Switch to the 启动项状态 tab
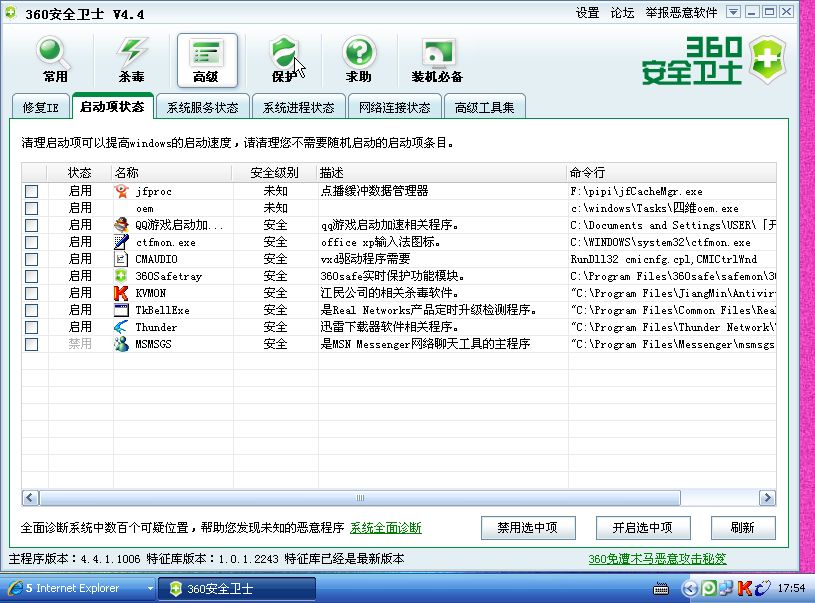The image size is (815, 603). [112, 106]
